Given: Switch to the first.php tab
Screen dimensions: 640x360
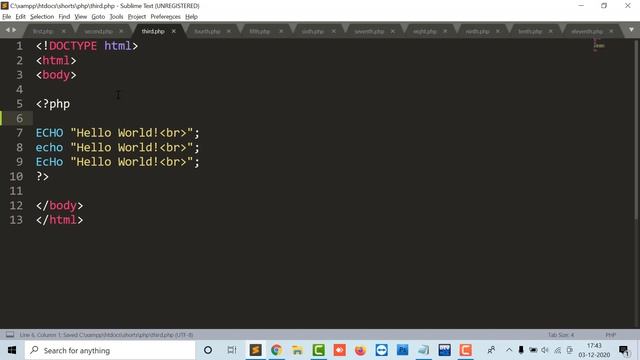Looking at the screenshot, I should 43,31.
